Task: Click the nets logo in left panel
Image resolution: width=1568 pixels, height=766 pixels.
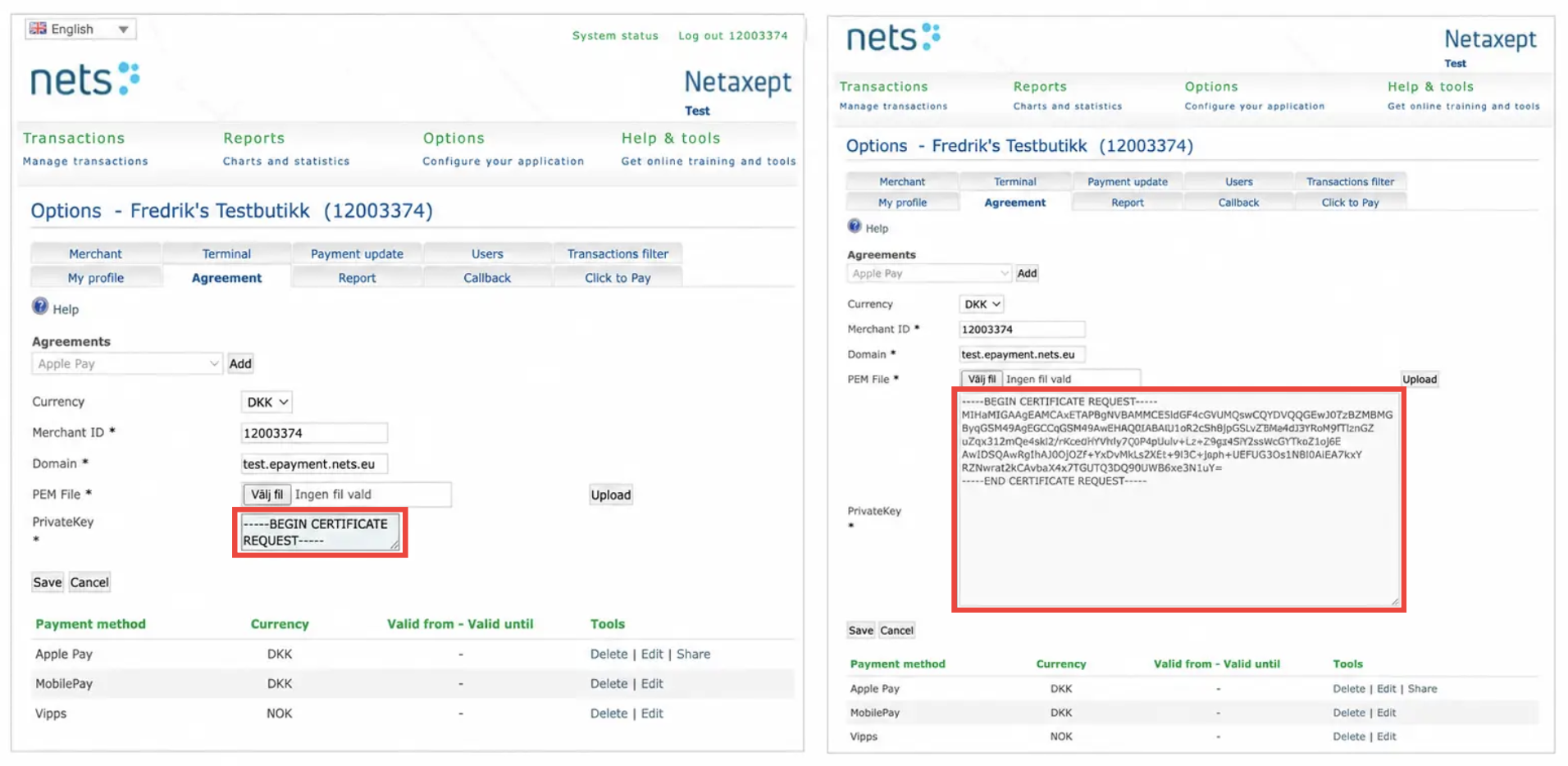Action: click(x=85, y=80)
